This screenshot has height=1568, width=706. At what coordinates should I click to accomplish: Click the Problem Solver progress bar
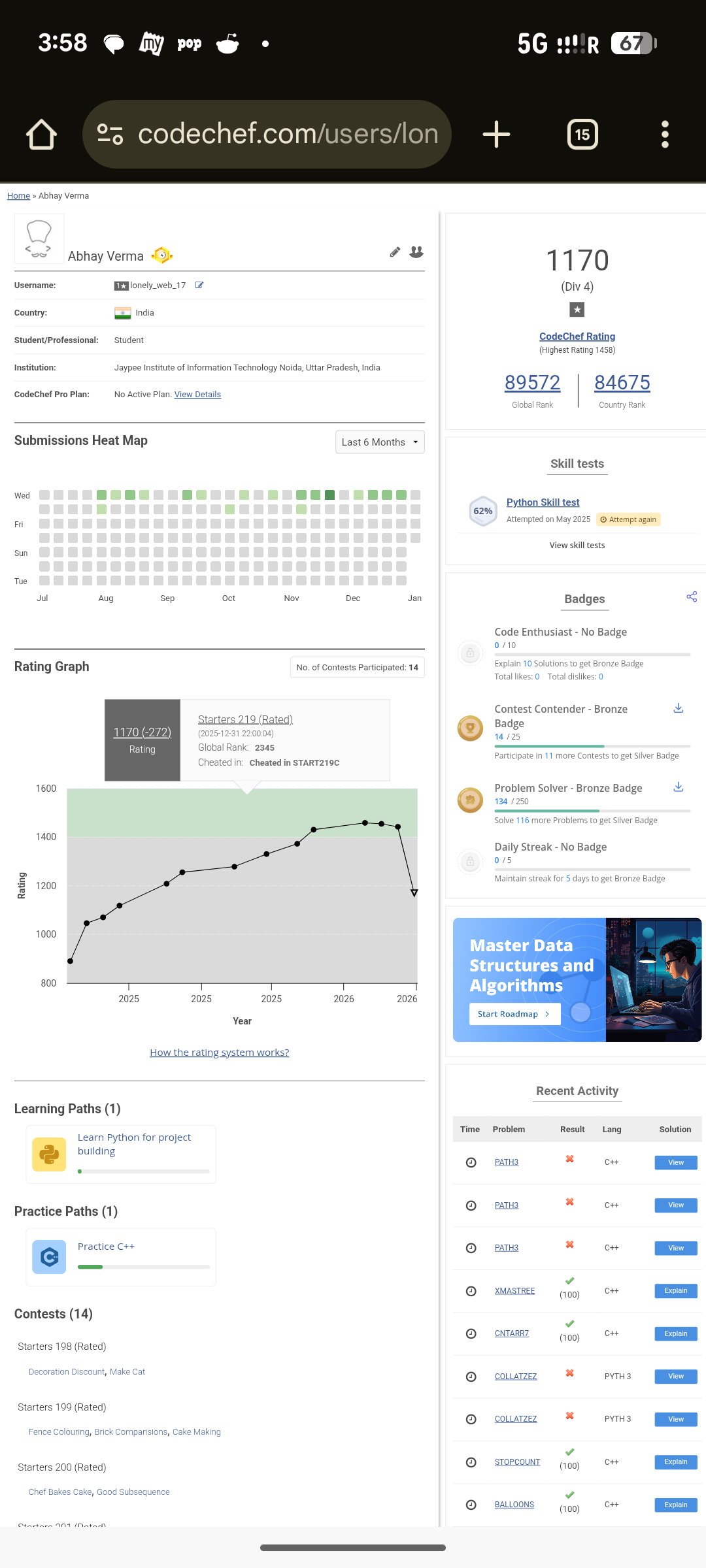click(592, 811)
